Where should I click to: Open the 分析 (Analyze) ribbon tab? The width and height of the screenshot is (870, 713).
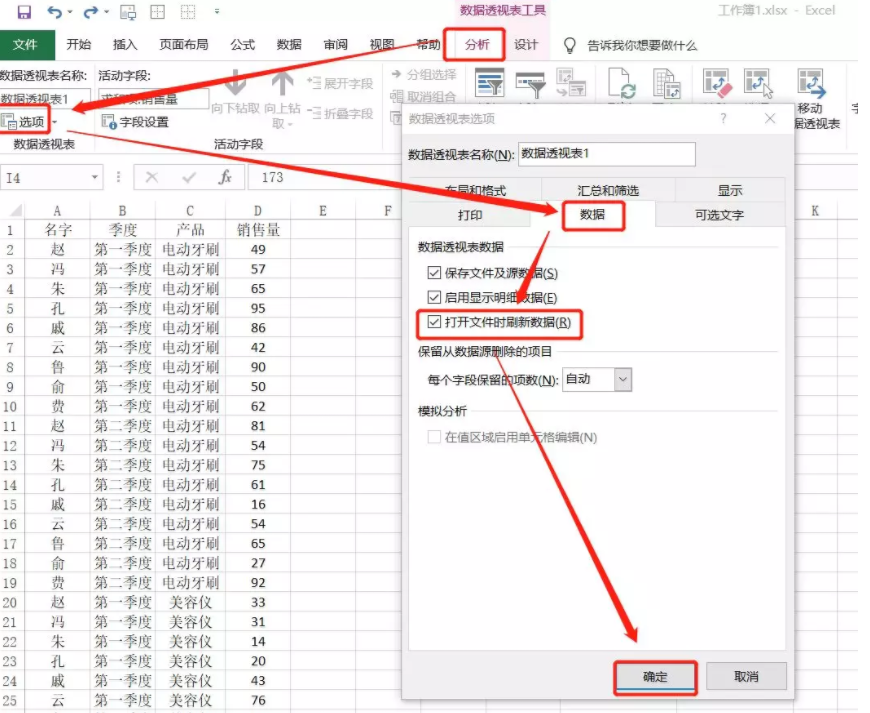[x=477, y=45]
